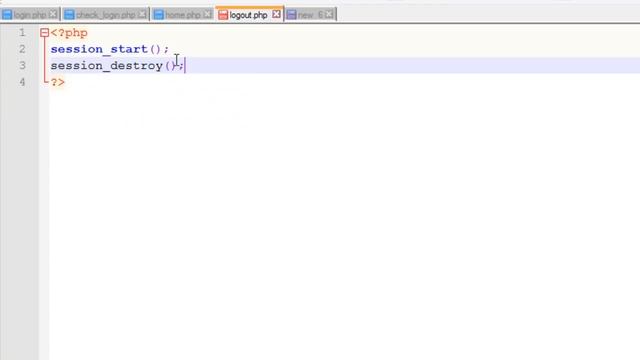Click the session_start function name
640x360 pixels.
coord(99,49)
